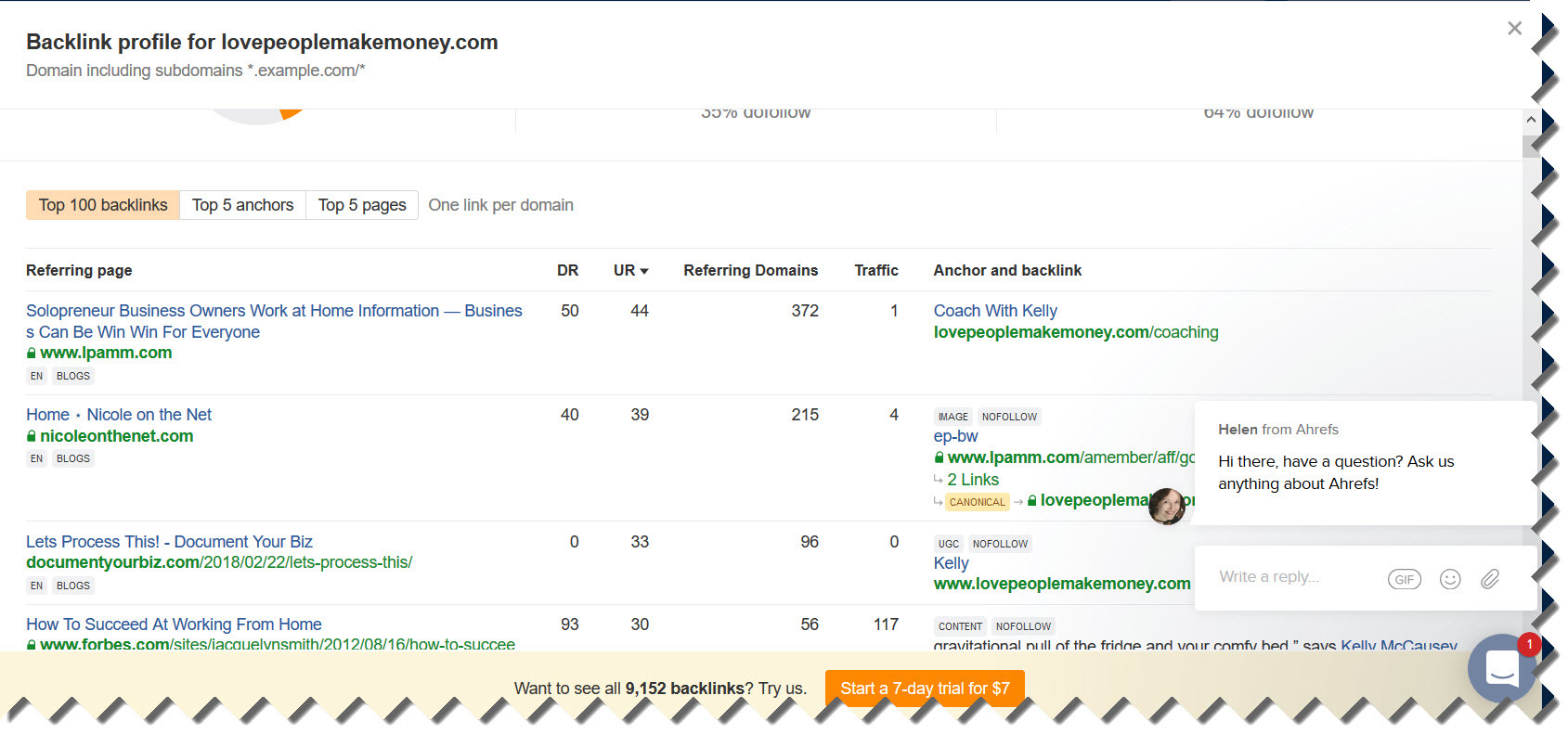Click the IMAGE tag on nicoleonthenet row
Screen dimensions: 1568x734
coord(952,417)
